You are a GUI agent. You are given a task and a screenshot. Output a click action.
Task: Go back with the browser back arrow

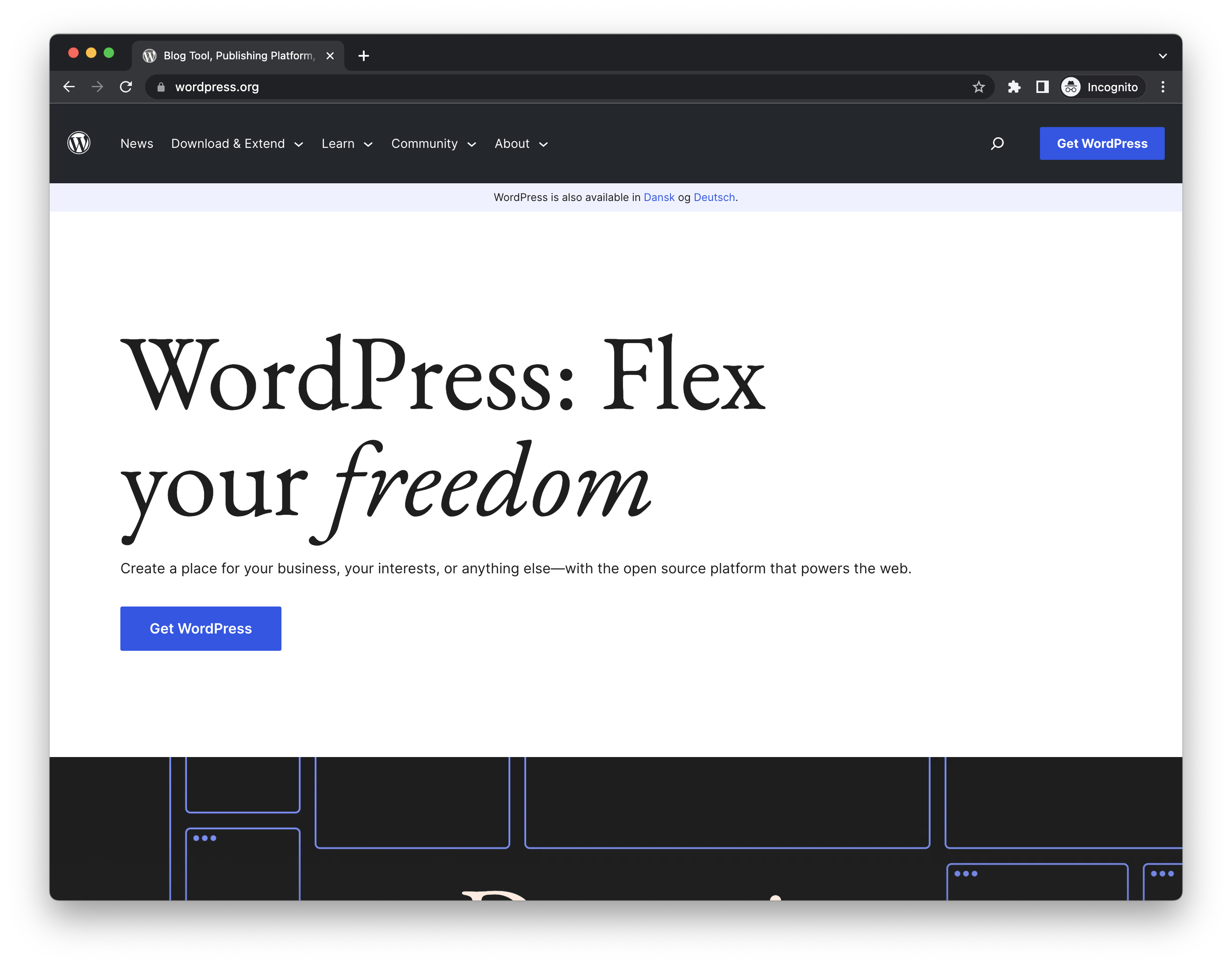pyautogui.click(x=69, y=86)
